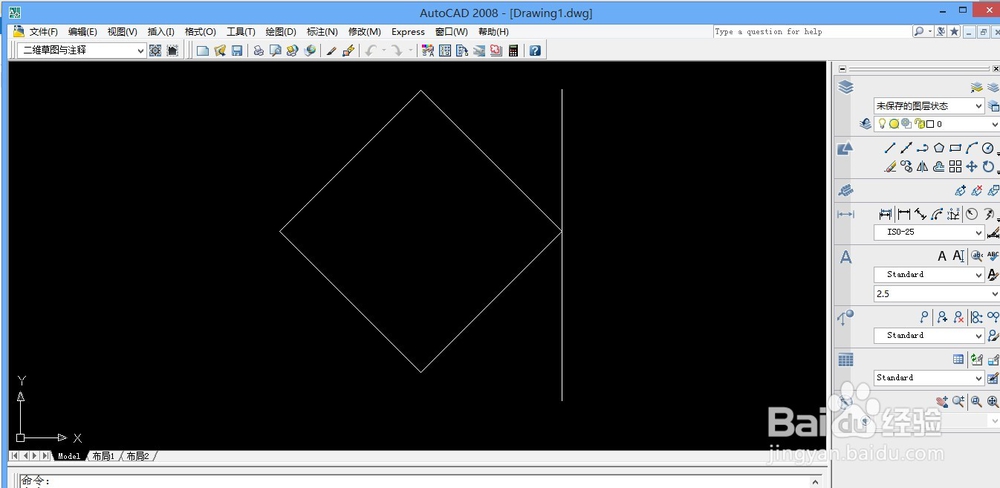Click the help question input field
1000x488 pixels.
point(812,31)
